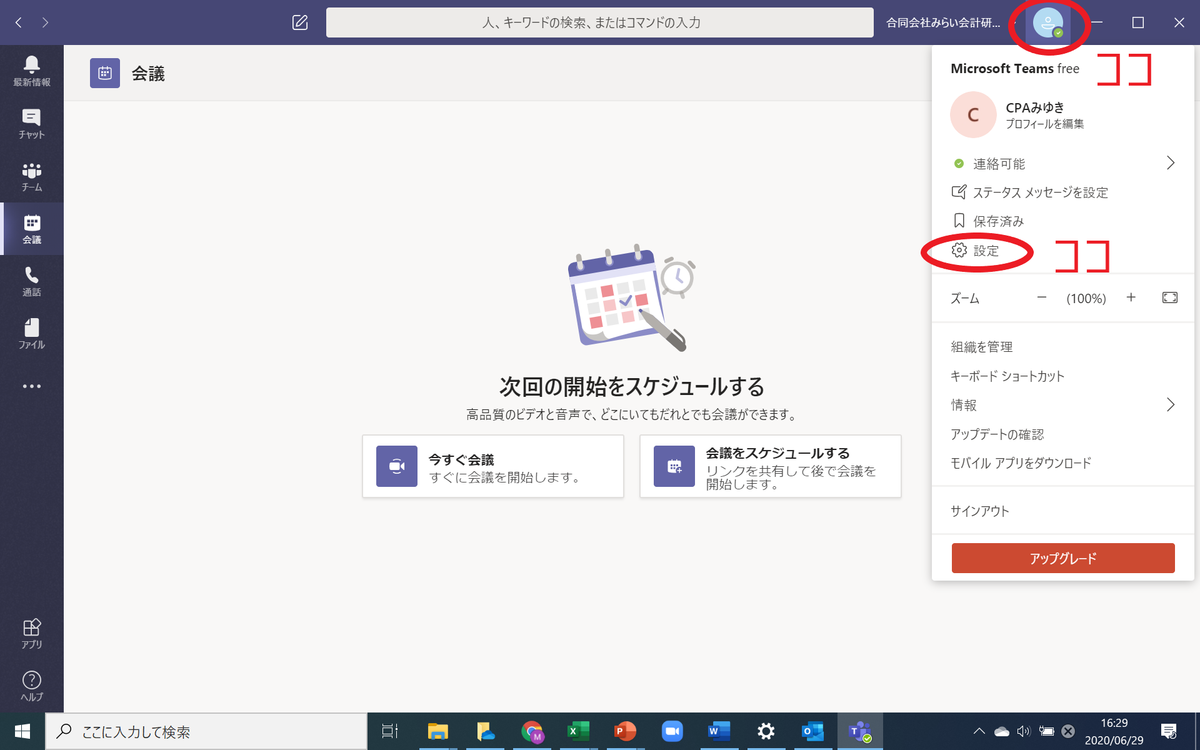Open Zoom from the taskbar
Viewport: 1200px width, 750px height.
pyautogui.click(x=672, y=731)
